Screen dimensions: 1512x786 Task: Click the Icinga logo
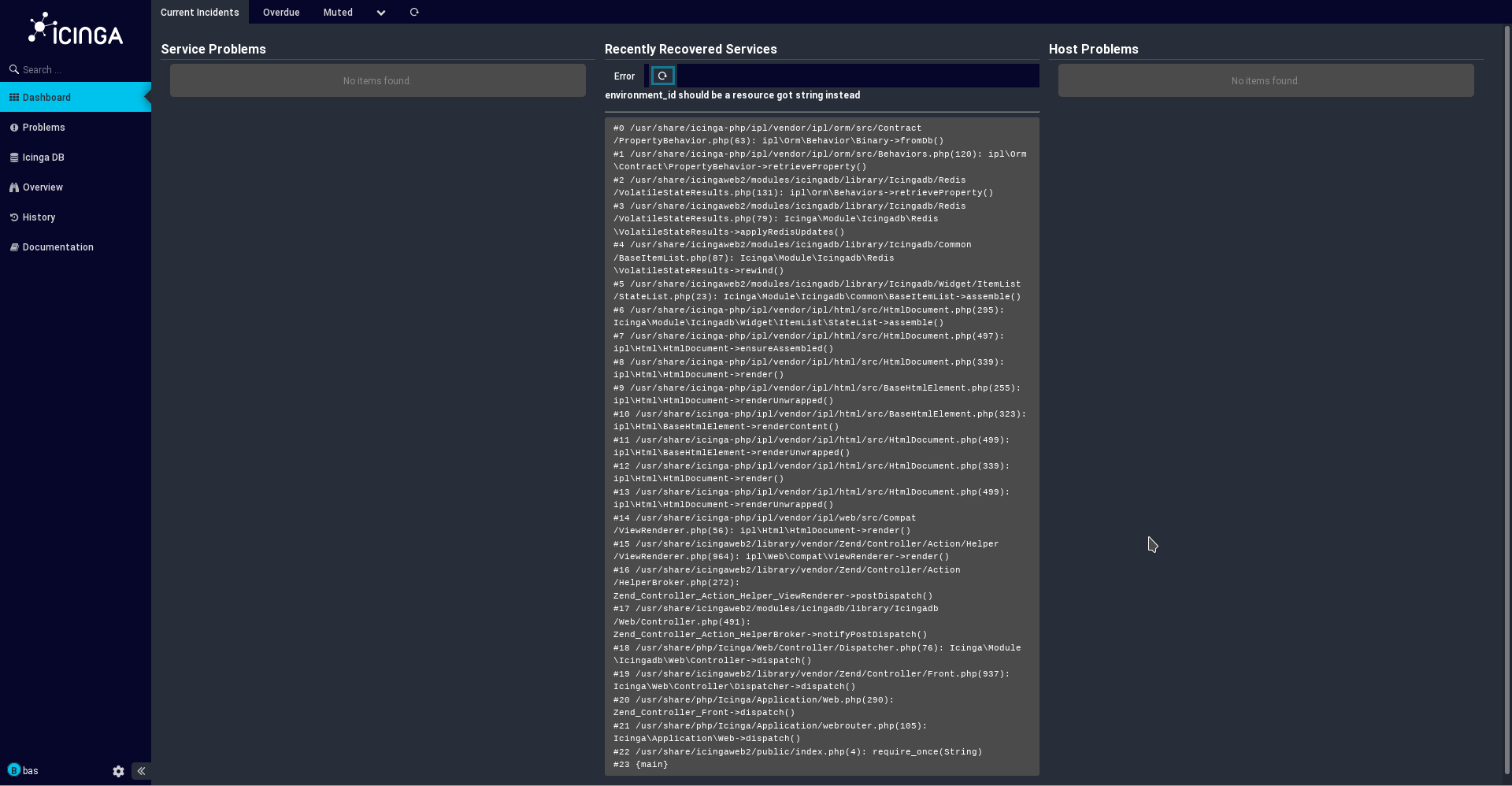[x=76, y=28]
